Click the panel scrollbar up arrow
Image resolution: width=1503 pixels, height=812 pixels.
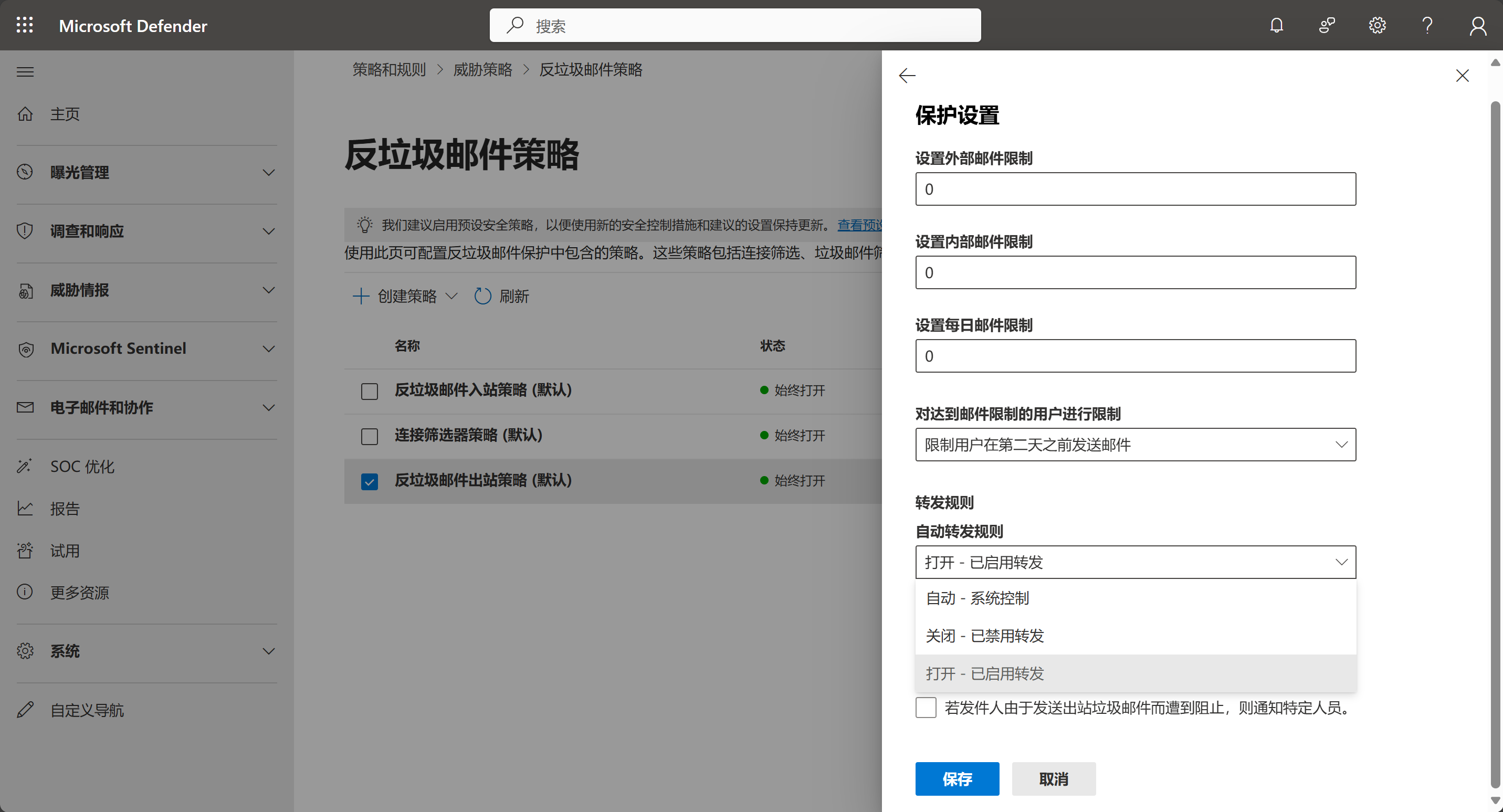point(1495,62)
